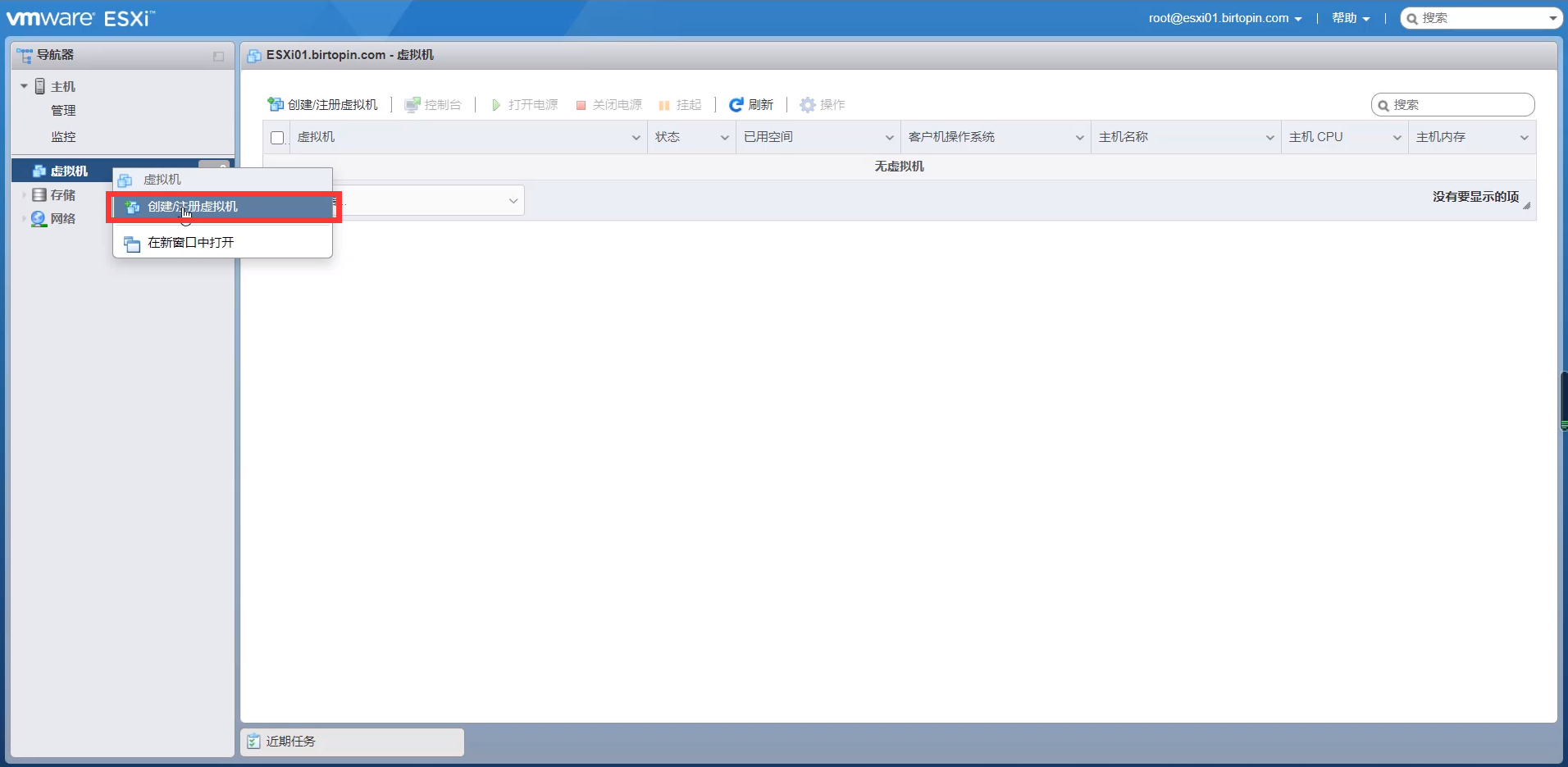Select 存储 in the navigator tree
Screen dimensions: 1568x767
(x=63, y=194)
